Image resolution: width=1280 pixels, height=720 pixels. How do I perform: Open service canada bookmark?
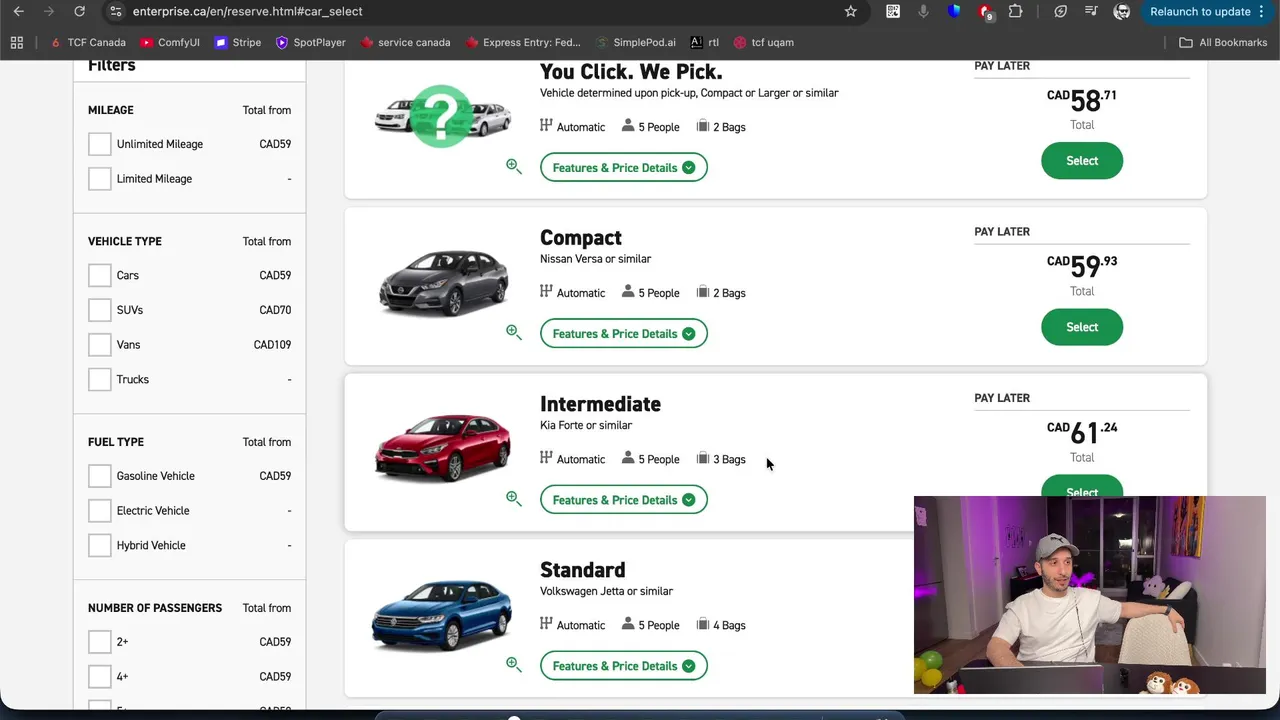click(405, 42)
